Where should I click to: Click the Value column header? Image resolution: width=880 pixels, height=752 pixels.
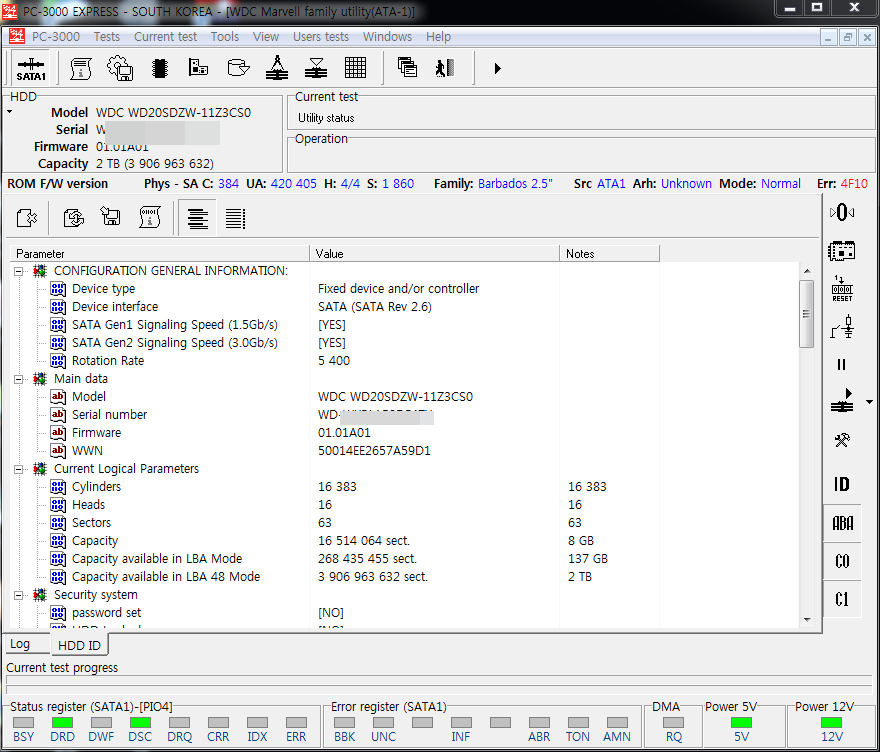[x=434, y=254]
